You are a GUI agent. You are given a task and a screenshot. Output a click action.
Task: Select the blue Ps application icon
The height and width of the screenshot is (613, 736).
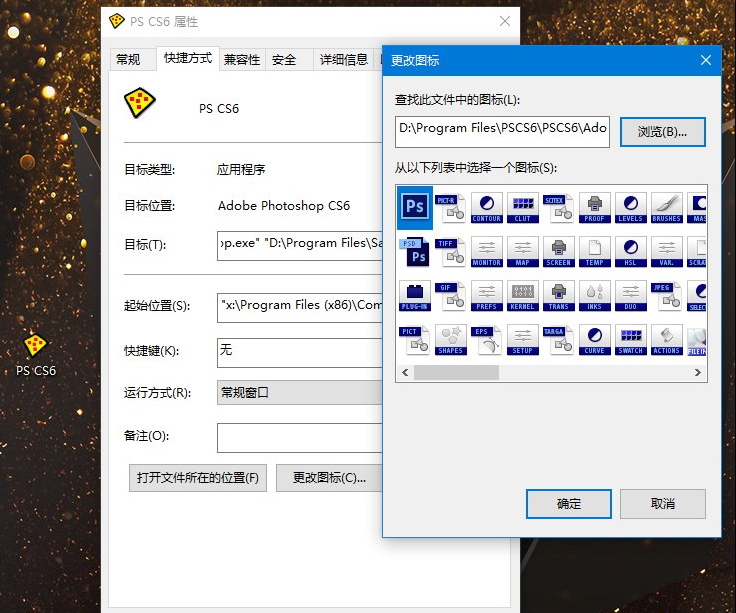415,207
